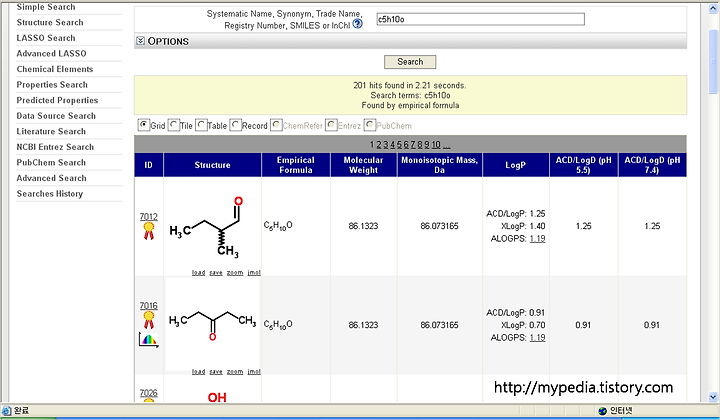This screenshot has width=720, height=420.
Task: Click the 7016 structure image thumbnail
Action: tap(212, 324)
